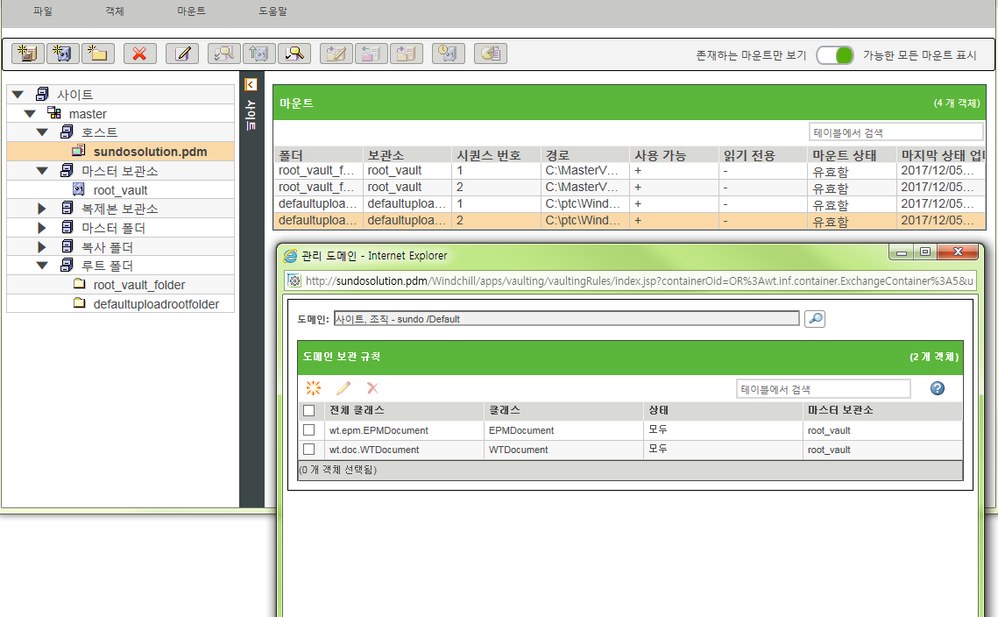Toggle the select-all checkbox in rules header
998x617 pixels.
309,411
